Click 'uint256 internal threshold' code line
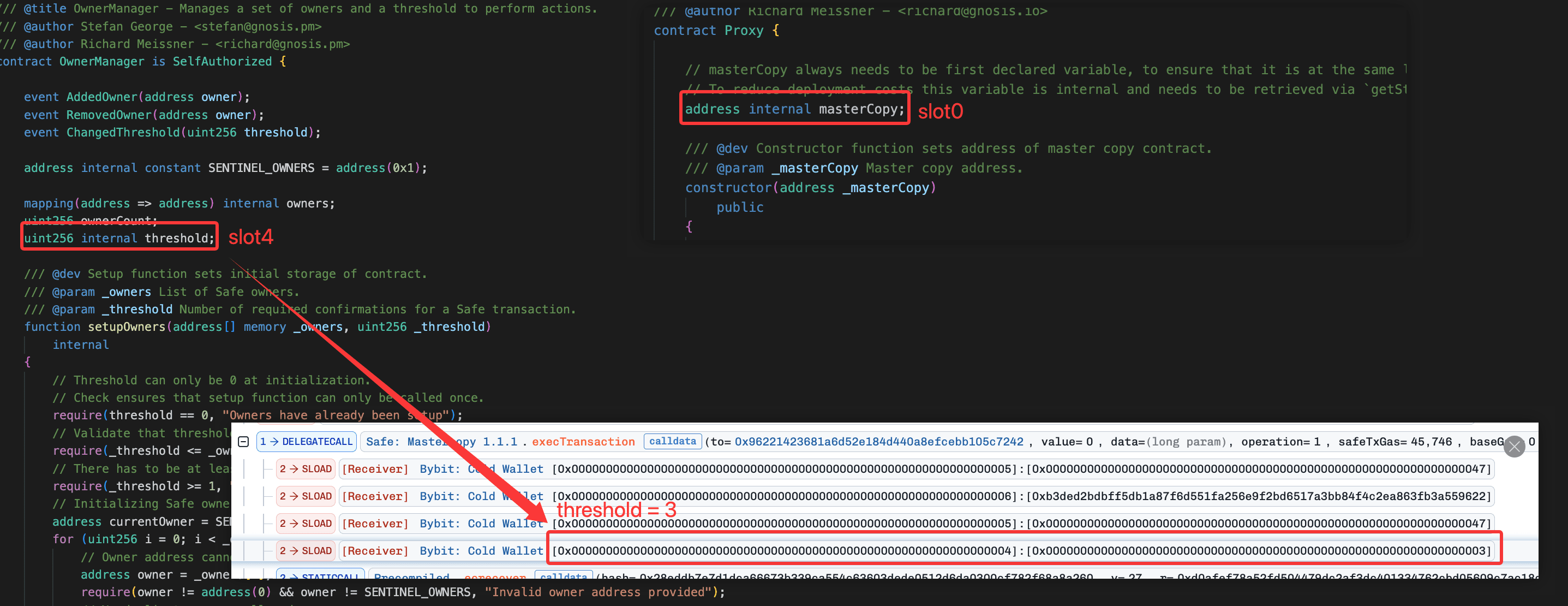The height and width of the screenshot is (606, 1568). [x=119, y=238]
